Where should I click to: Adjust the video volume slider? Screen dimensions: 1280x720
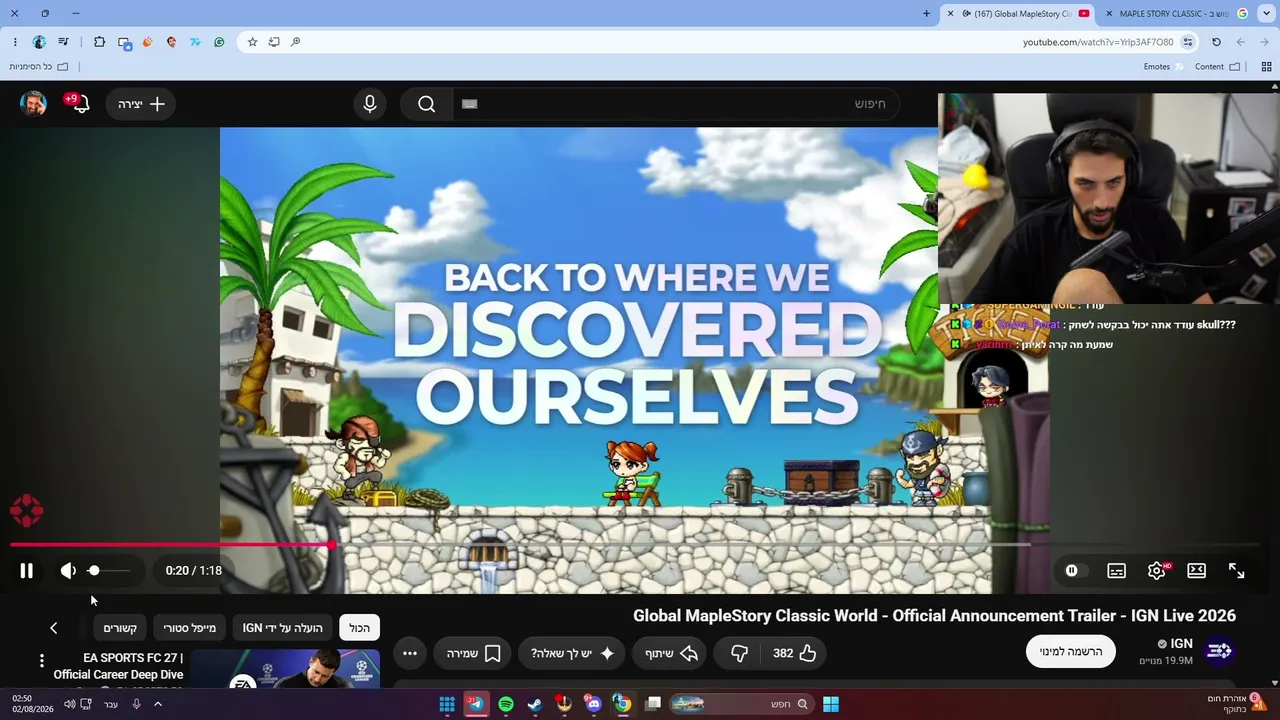pyautogui.click(x=108, y=571)
